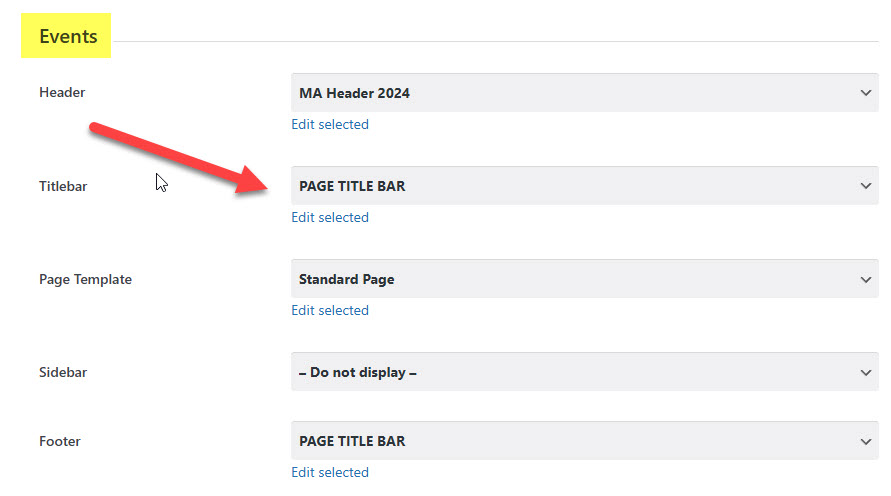Follow Edit selected link under Page Template

pyautogui.click(x=330, y=311)
